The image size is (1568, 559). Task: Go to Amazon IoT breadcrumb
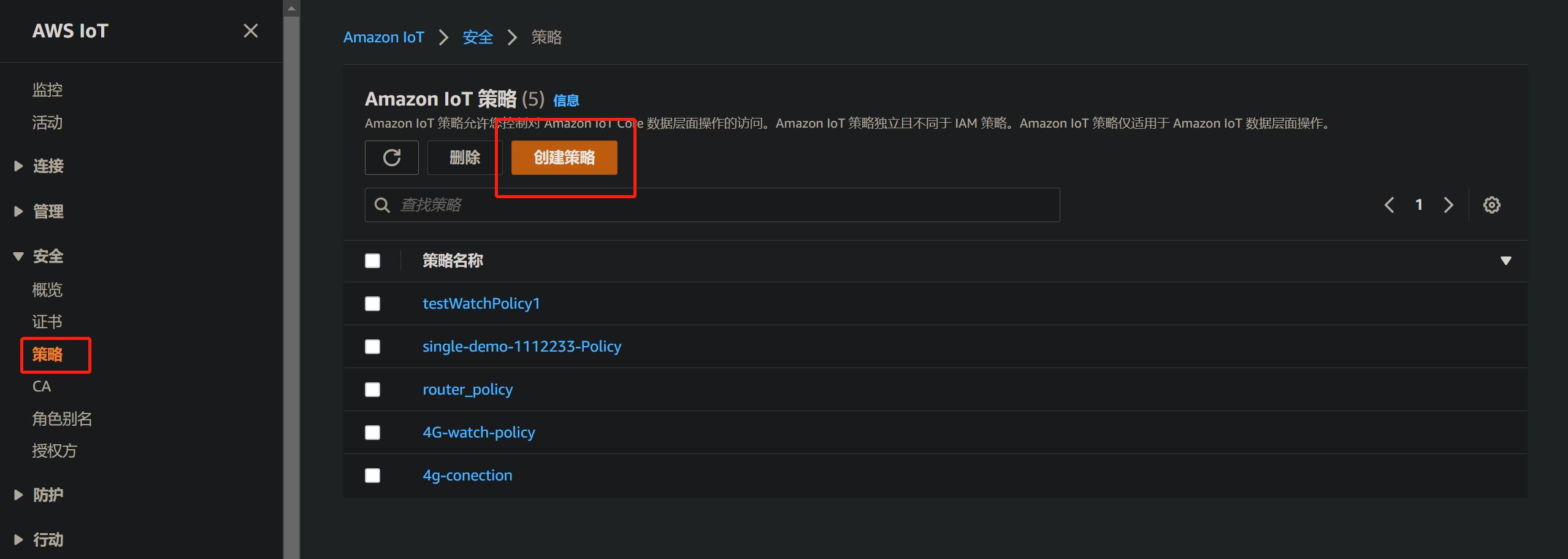384,37
